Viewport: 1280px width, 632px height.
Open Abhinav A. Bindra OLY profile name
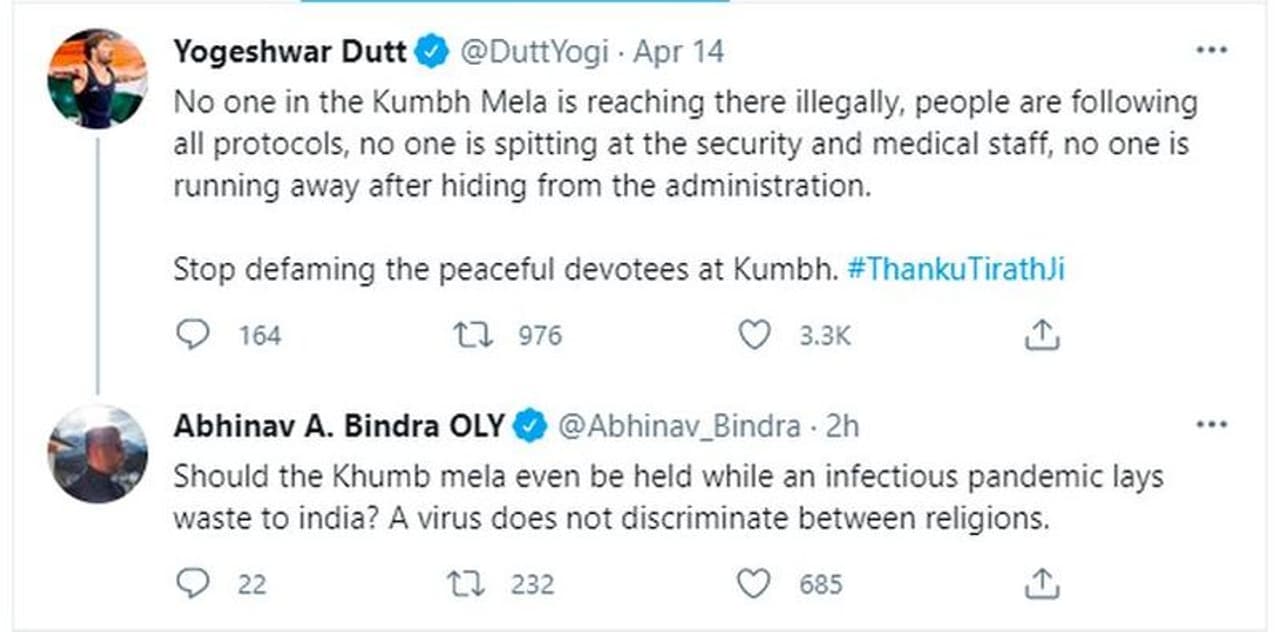(340, 427)
